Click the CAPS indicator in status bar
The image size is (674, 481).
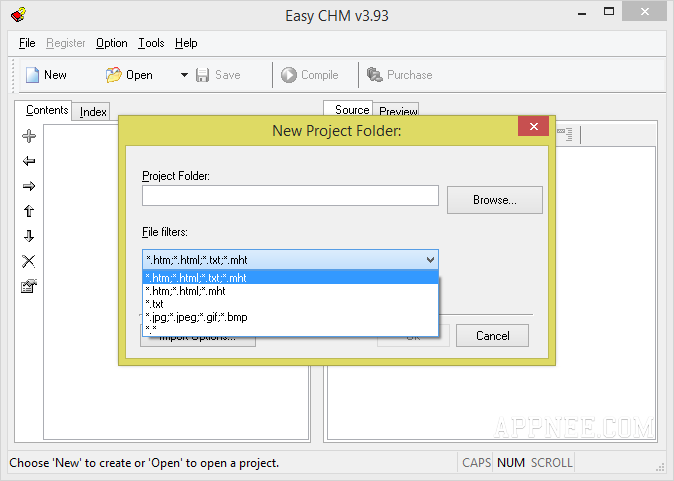(476, 463)
